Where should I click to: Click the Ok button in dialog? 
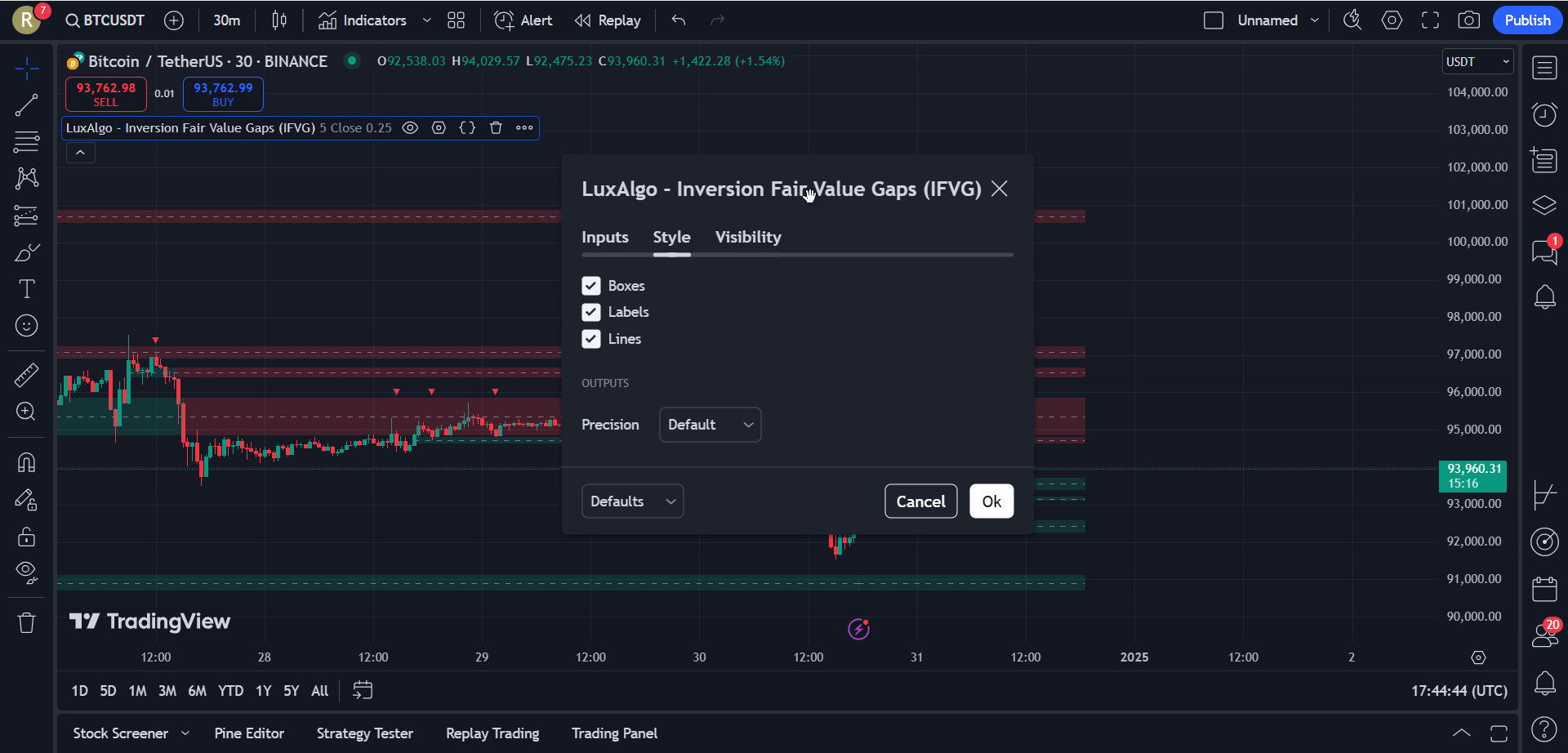point(991,501)
